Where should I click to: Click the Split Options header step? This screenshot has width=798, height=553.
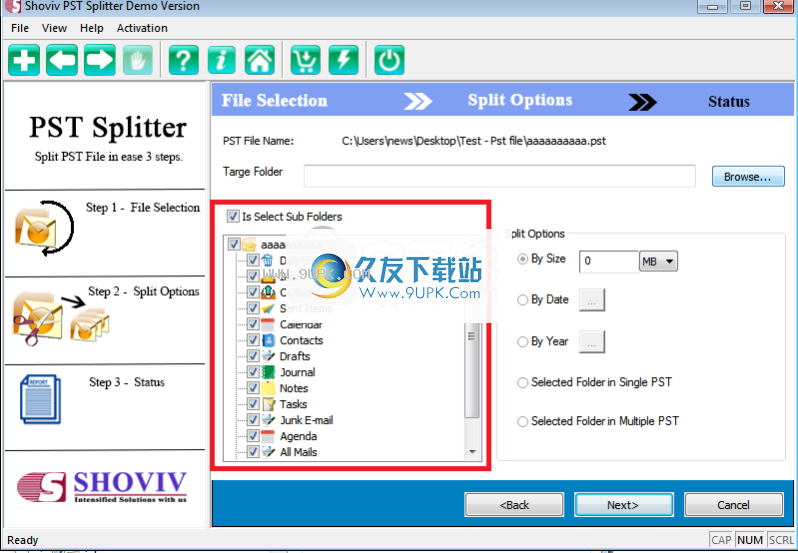click(x=520, y=100)
